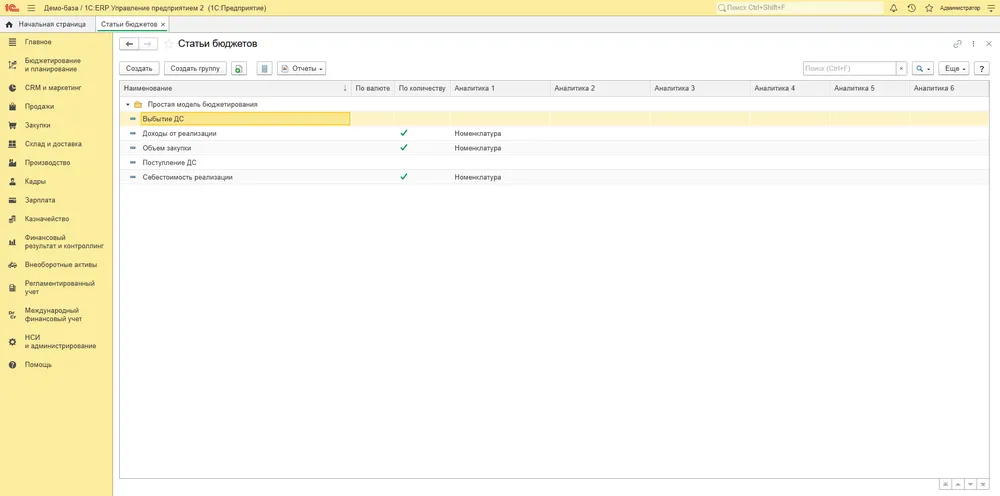Open the main hamburger menu icon

(31, 8)
